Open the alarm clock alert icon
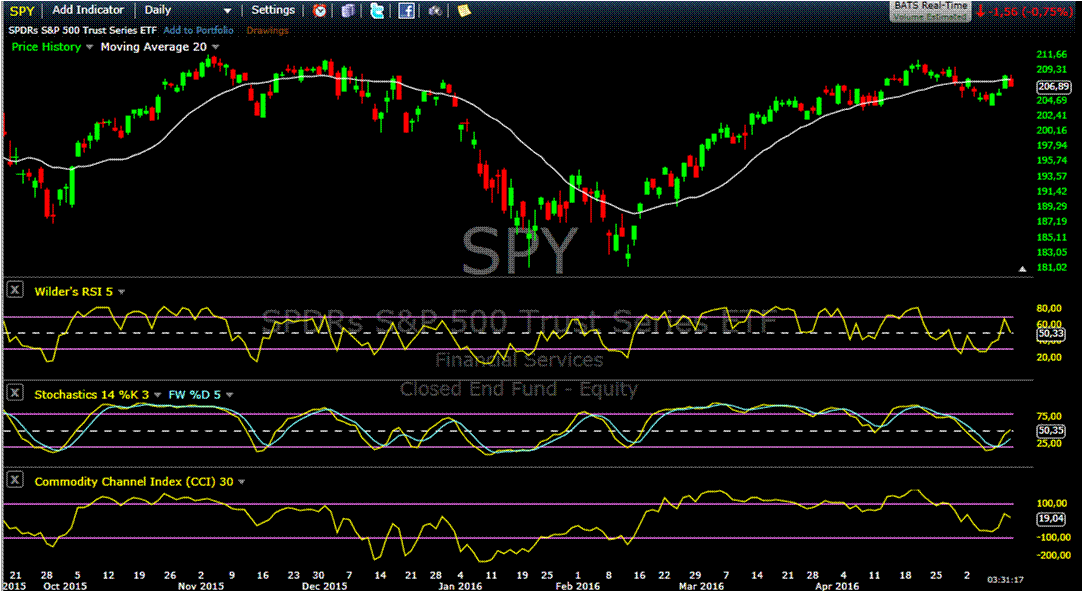The image size is (1083, 592). pyautogui.click(x=320, y=10)
